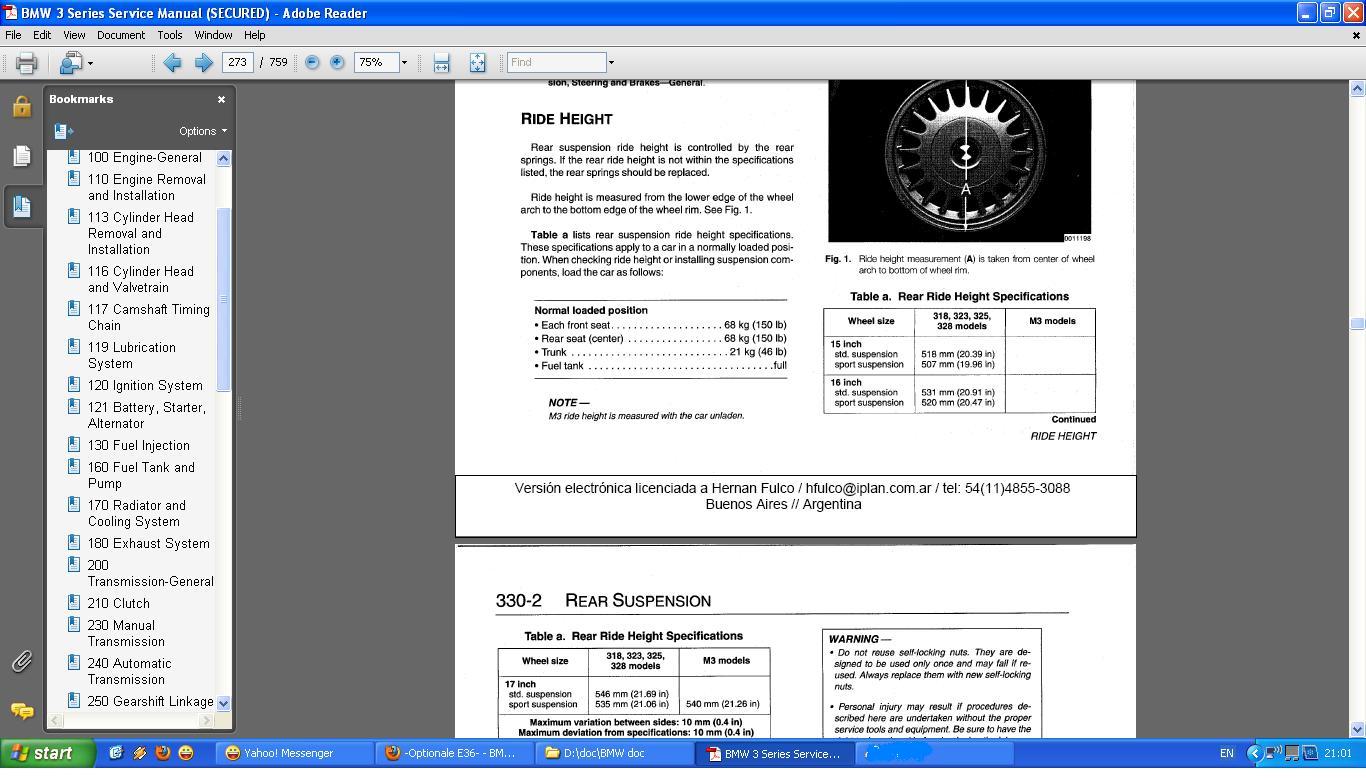Screen dimensions: 1366x778
Task: Open the Tools menu
Action: coord(170,35)
